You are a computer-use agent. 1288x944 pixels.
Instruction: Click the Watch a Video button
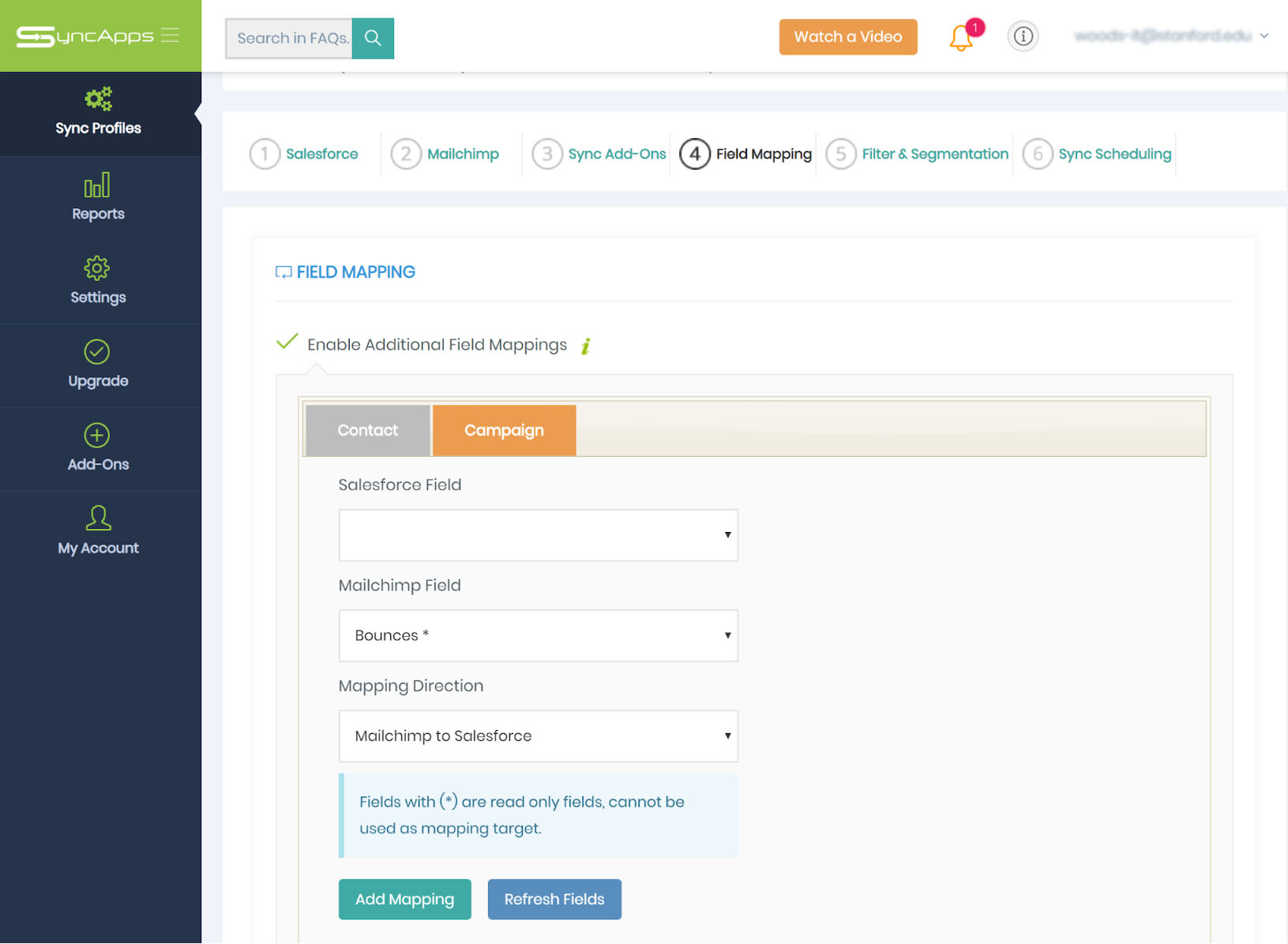(848, 37)
